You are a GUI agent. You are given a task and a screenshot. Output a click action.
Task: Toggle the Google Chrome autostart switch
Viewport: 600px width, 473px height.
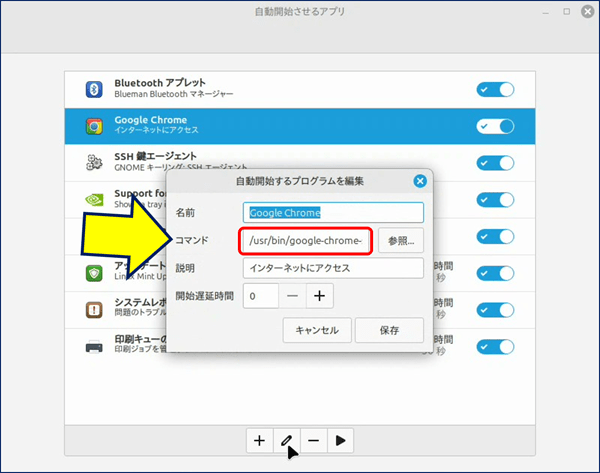pos(495,126)
